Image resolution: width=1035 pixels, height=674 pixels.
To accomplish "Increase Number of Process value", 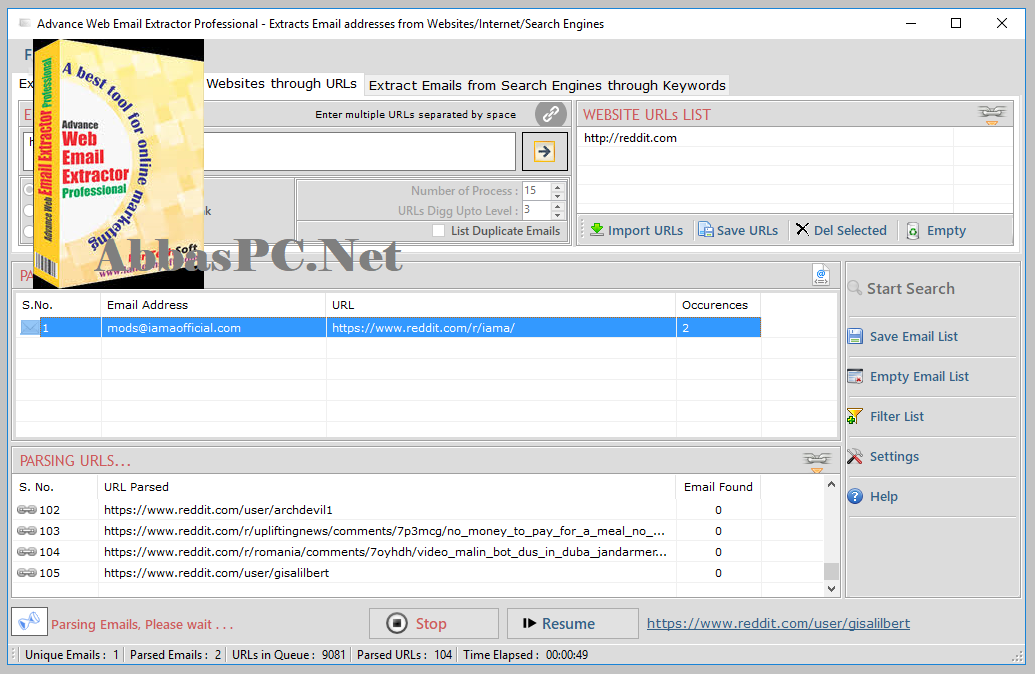I will (x=558, y=187).
